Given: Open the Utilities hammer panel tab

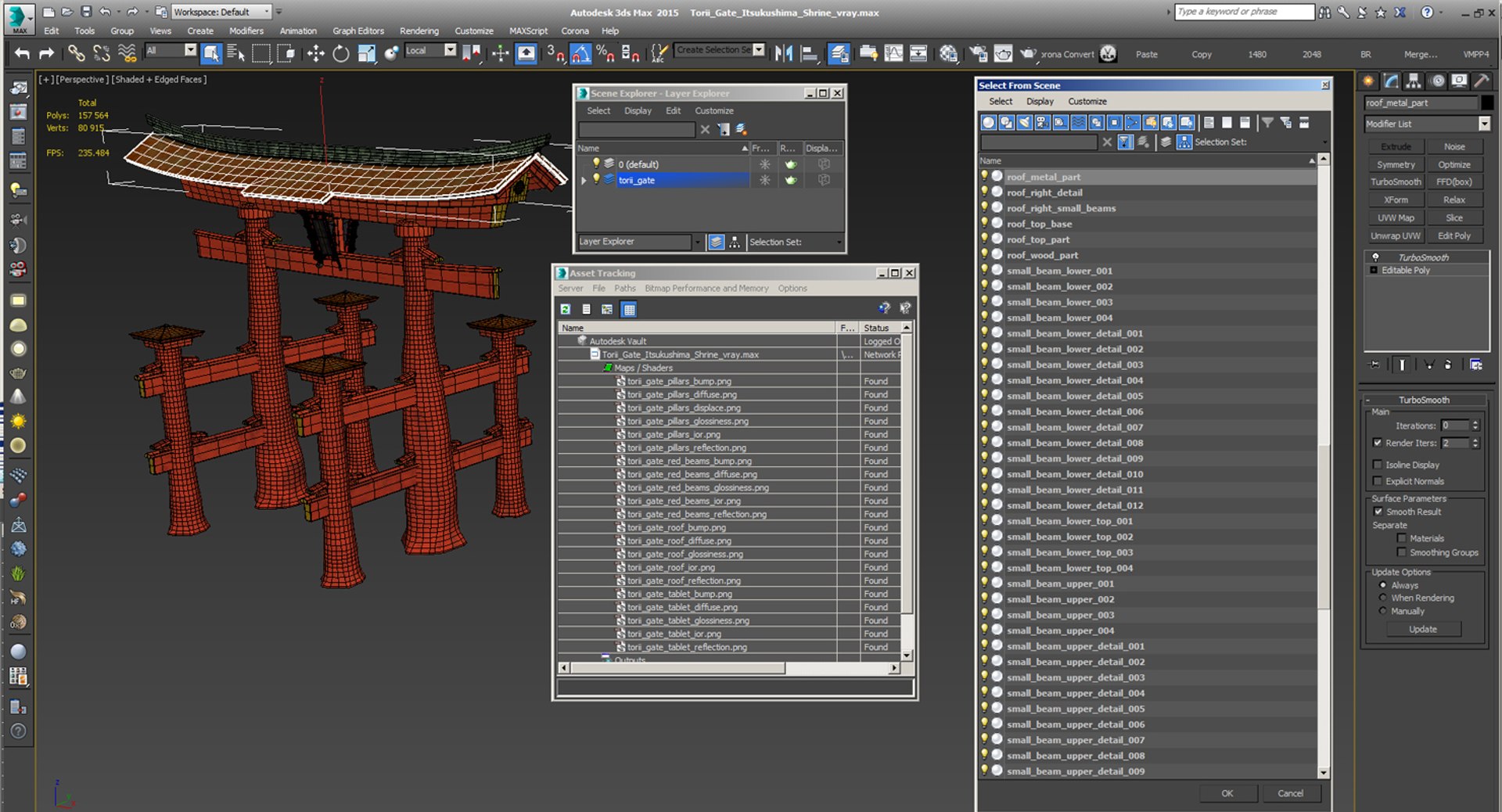Looking at the screenshot, I should (1482, 81).
